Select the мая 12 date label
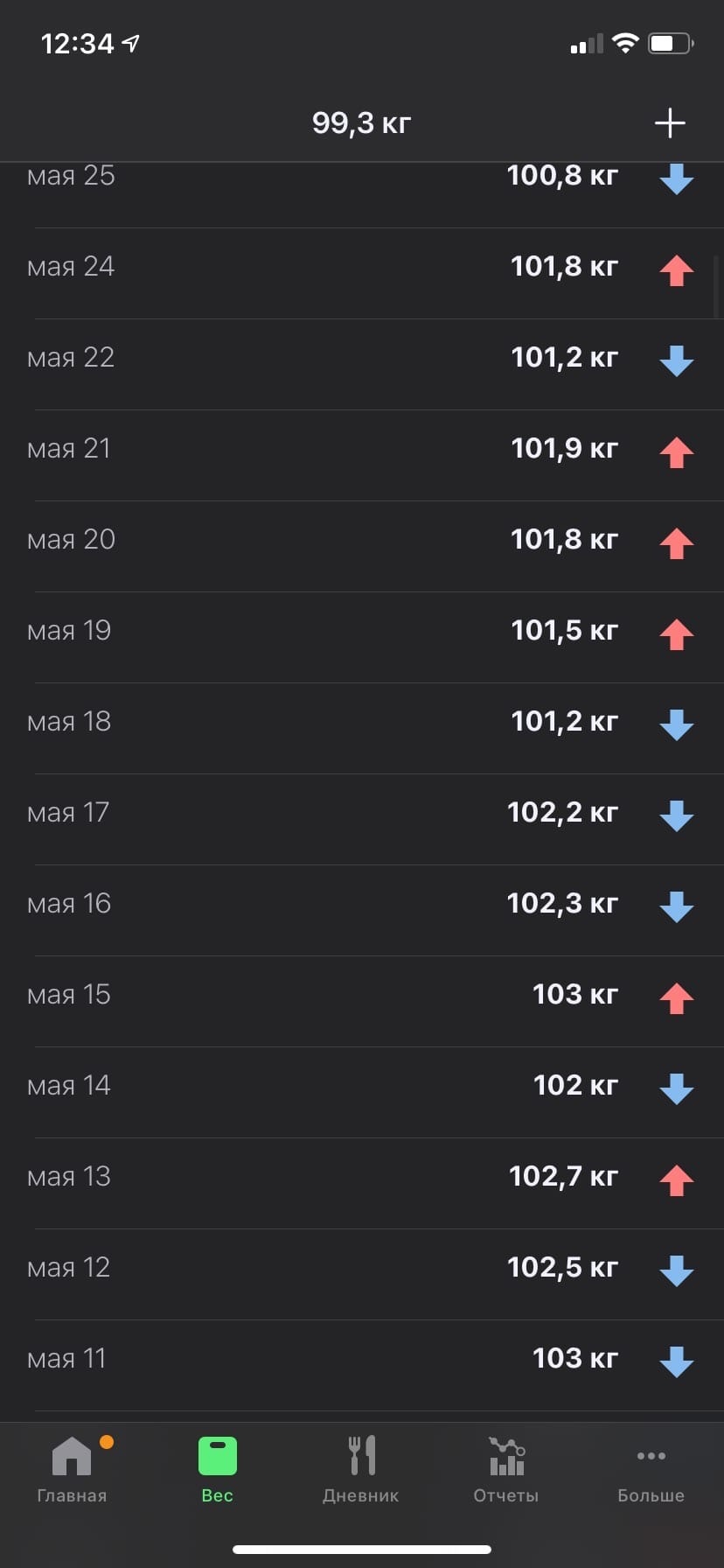Viewport: 724px width, 1568px height. point(69,1268)
